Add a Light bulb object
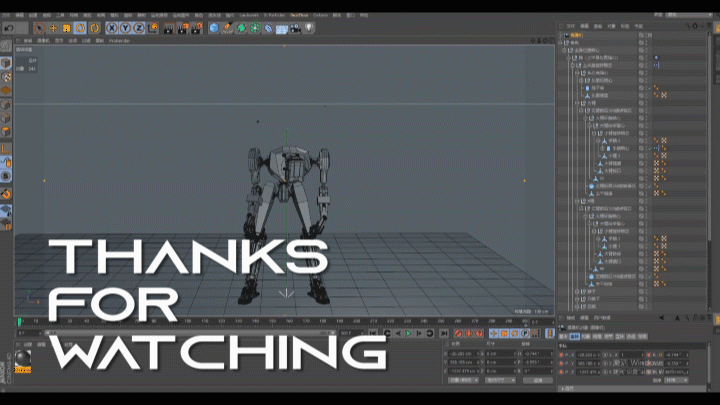Viewport: 720px width, 405px height. tap(309, 28)
